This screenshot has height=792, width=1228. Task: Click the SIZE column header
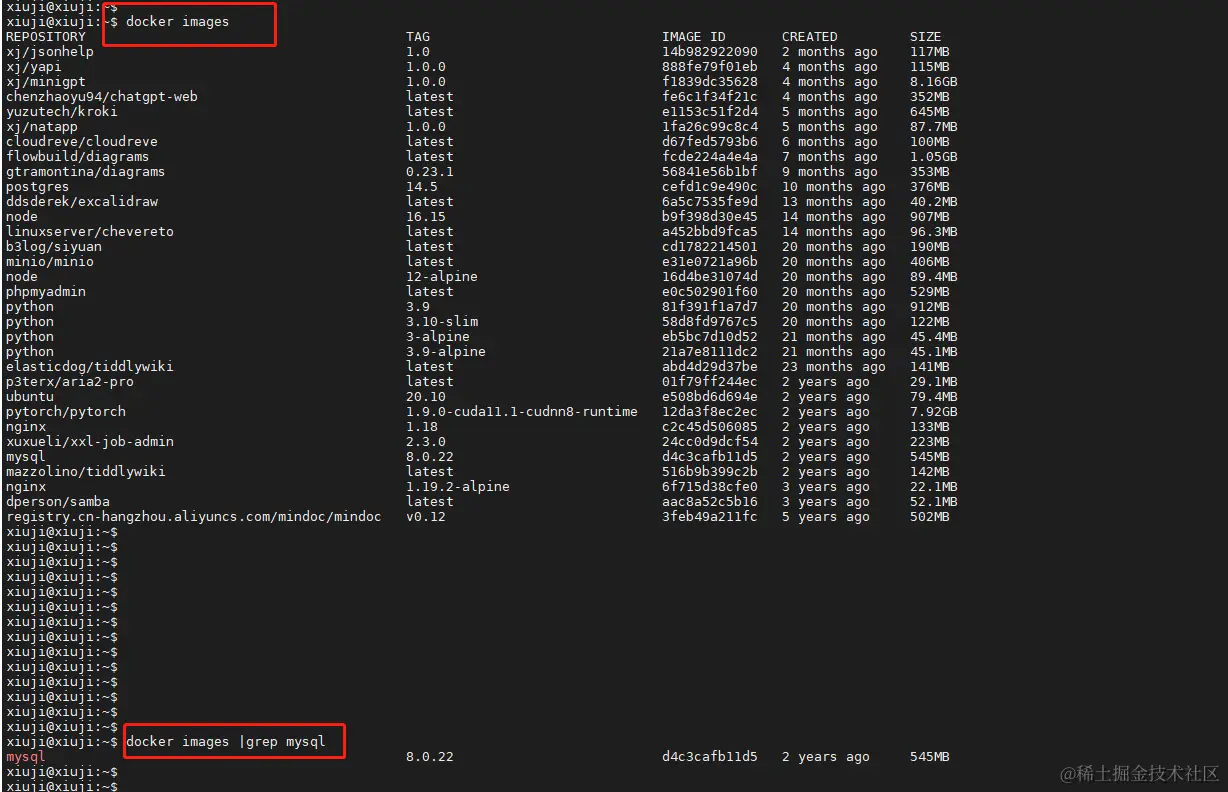tap(926, 36)
